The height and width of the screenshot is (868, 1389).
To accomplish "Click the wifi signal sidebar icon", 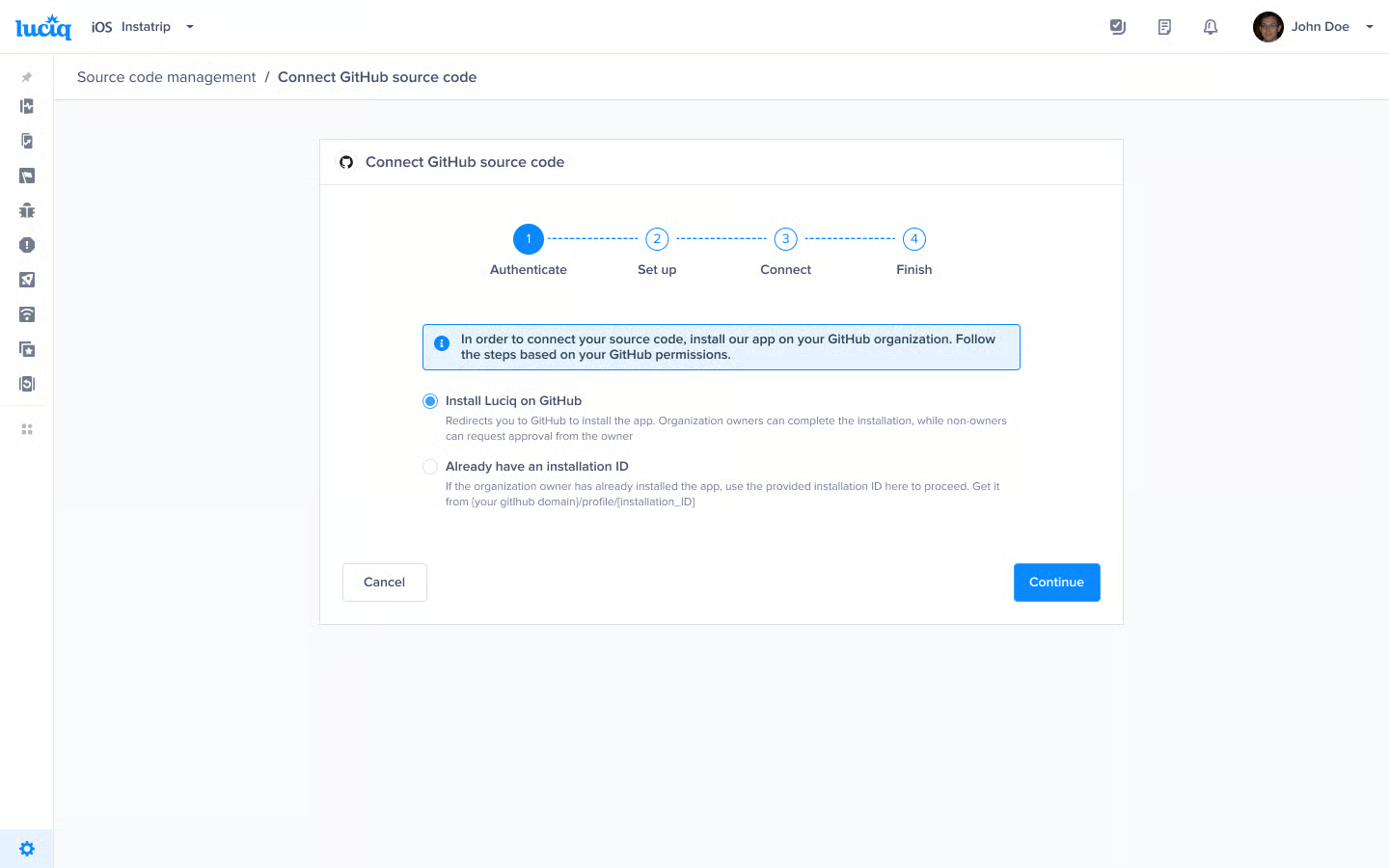I will coord(27,314).
